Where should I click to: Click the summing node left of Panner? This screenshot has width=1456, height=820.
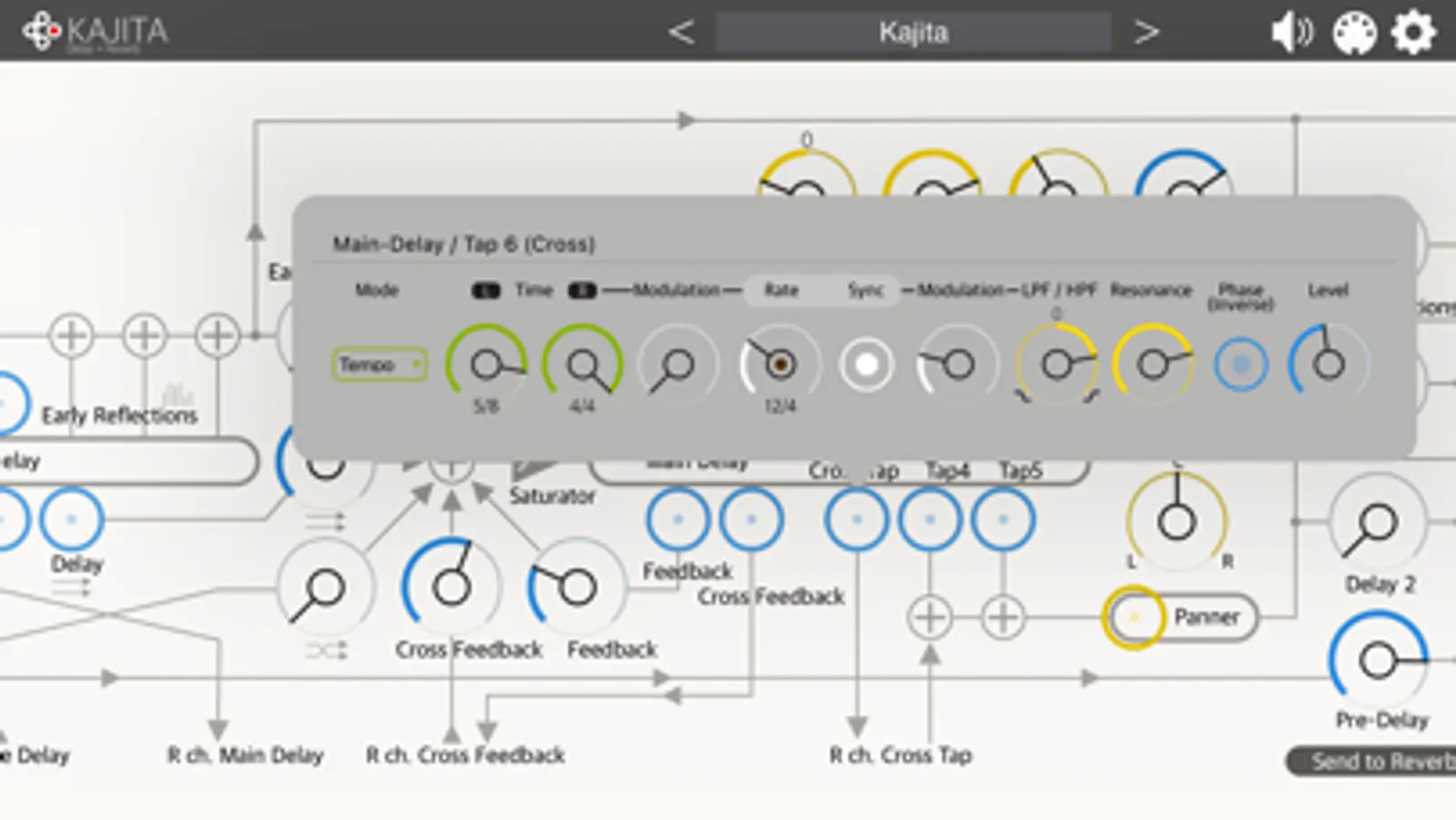point(1003,618)
